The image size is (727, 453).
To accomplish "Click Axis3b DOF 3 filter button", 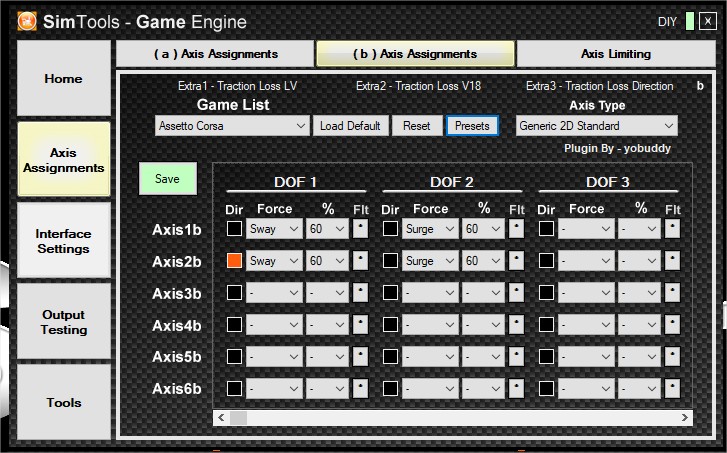I will (x=672, y=293).
